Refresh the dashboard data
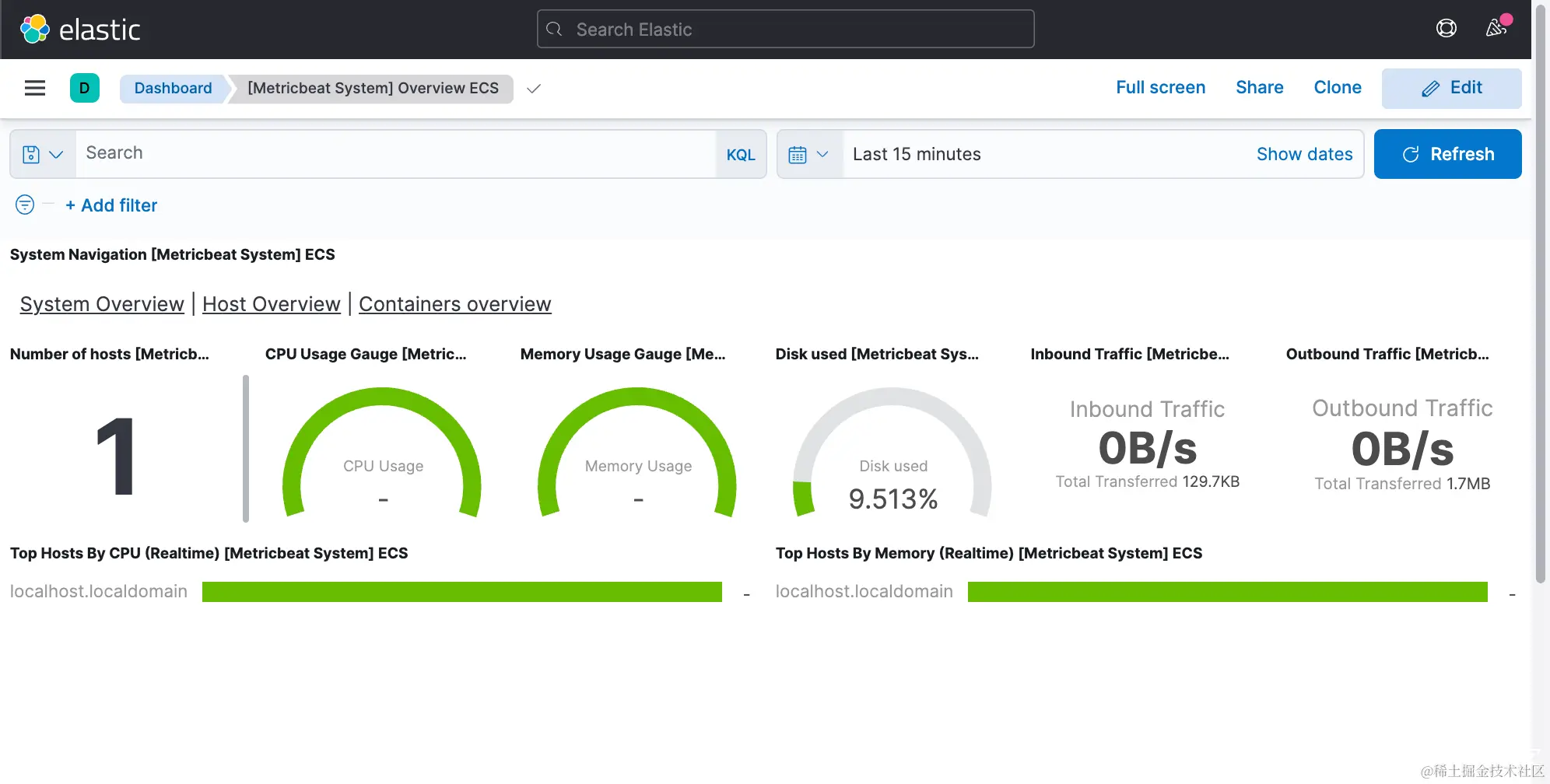 [x=1447, y=154]
